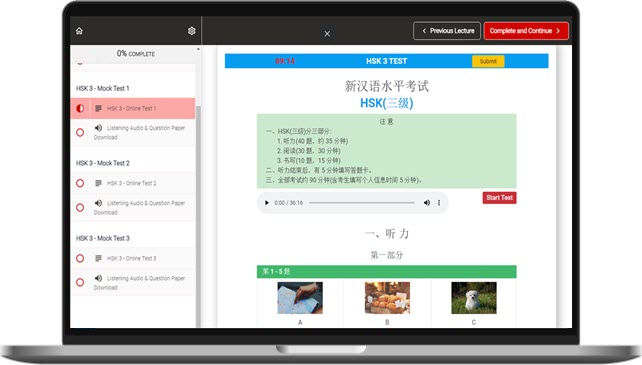Go to the course home icon
642x365 pixels.
point(79,31)
